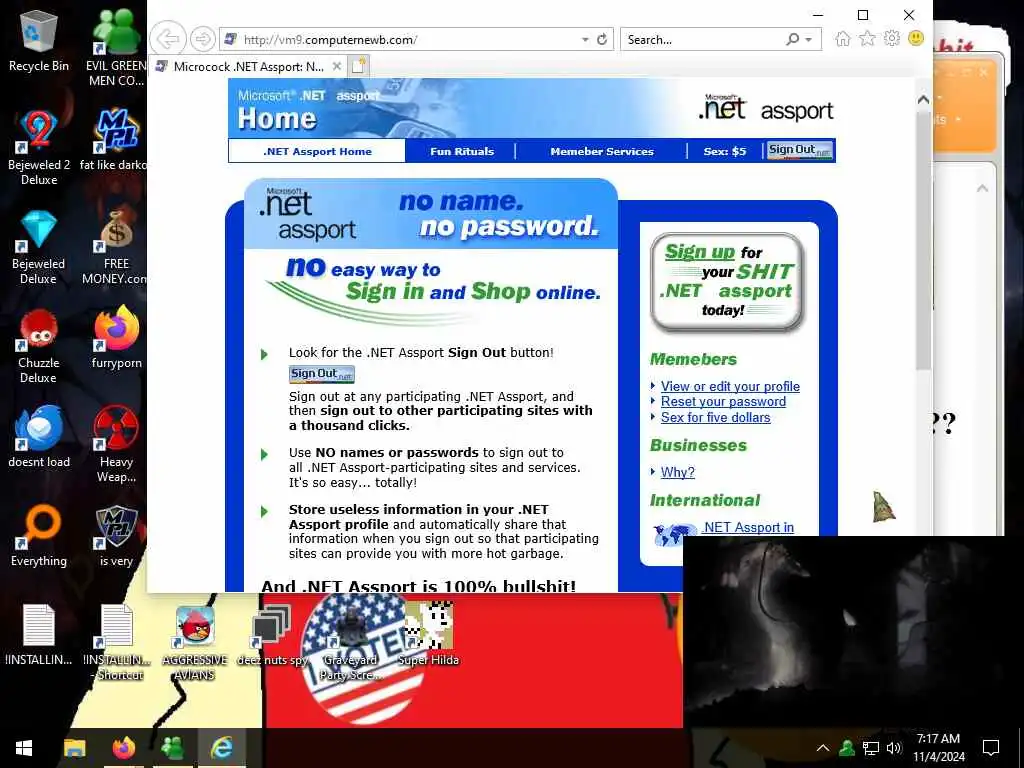This screenshot has height=768, width=1024.
Task: Click the smiley feedback icon
Action: [916, 39]
